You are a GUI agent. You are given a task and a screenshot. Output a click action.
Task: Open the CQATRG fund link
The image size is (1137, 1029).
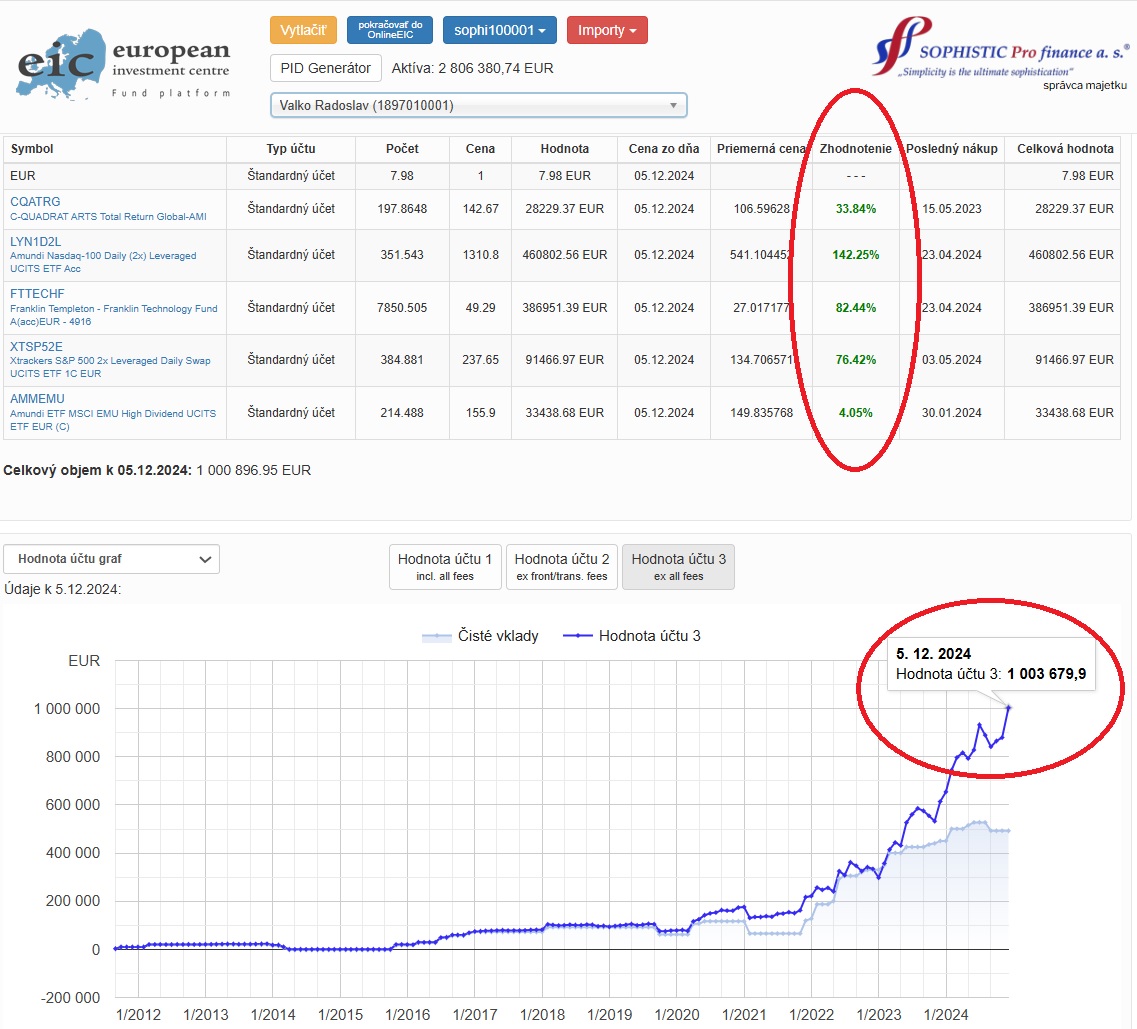[35, 202]
